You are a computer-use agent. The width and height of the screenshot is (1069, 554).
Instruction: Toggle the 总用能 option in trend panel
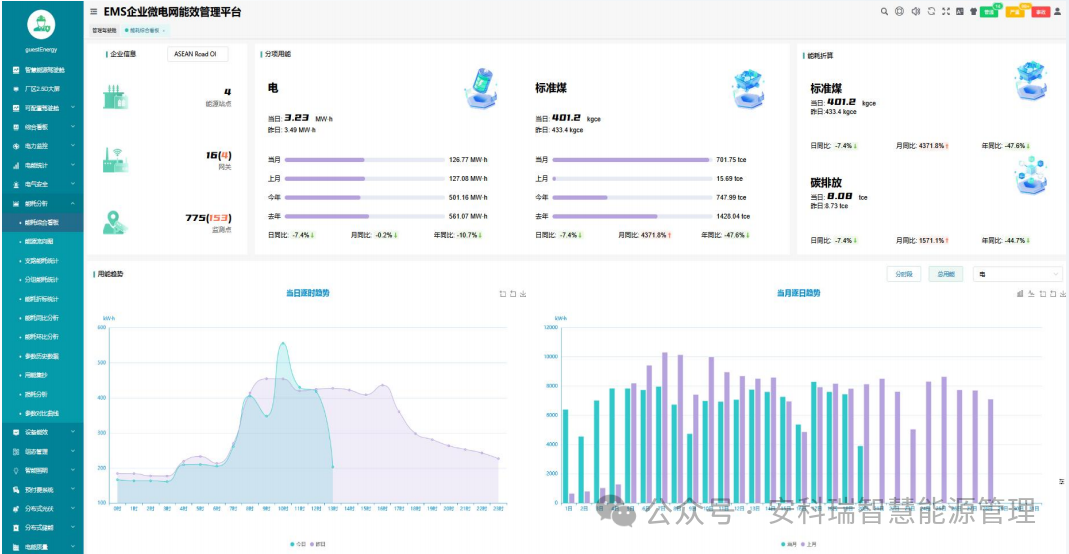(945, 274)
